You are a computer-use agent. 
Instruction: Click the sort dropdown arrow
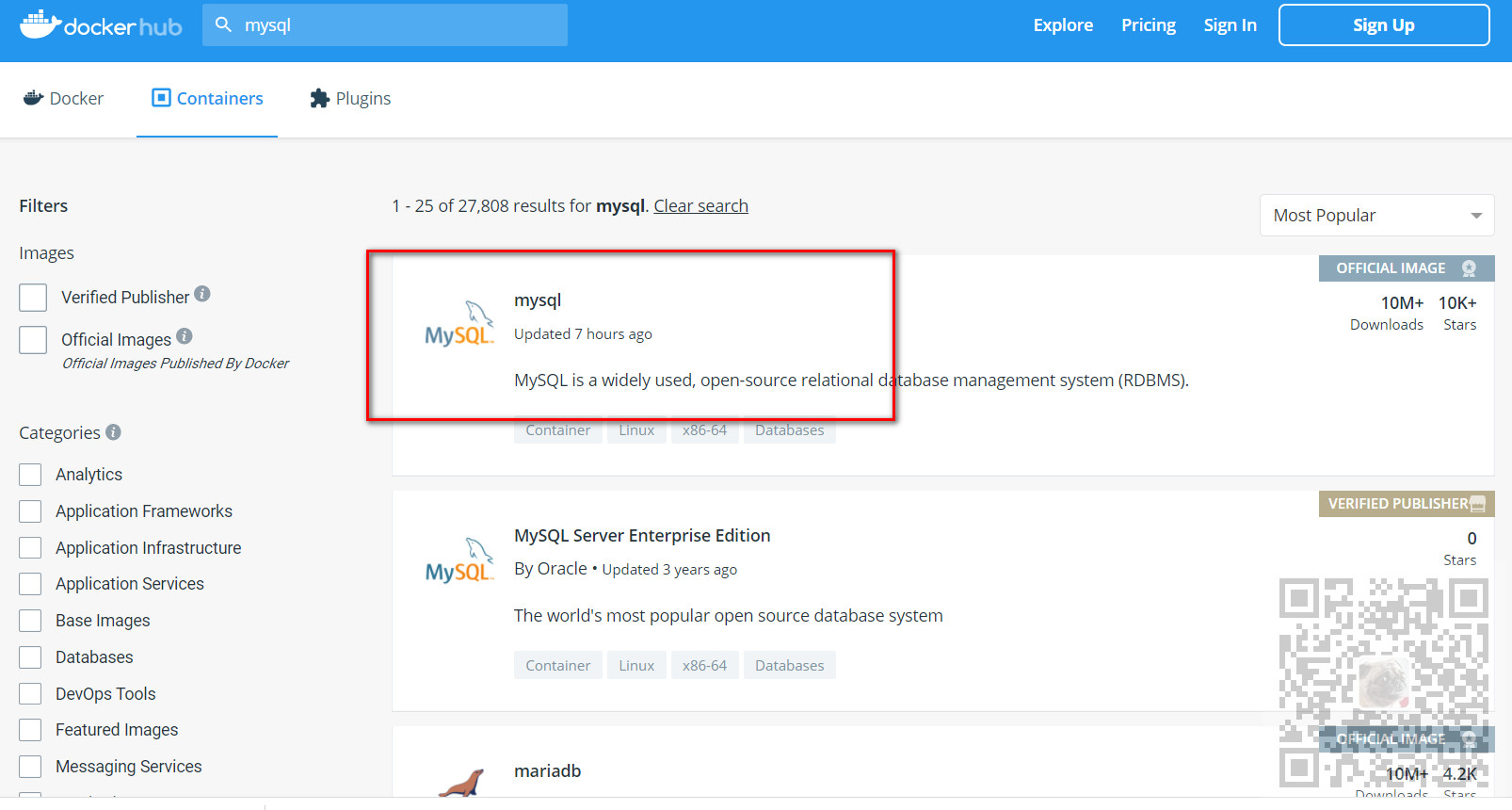click(1476, 216)
